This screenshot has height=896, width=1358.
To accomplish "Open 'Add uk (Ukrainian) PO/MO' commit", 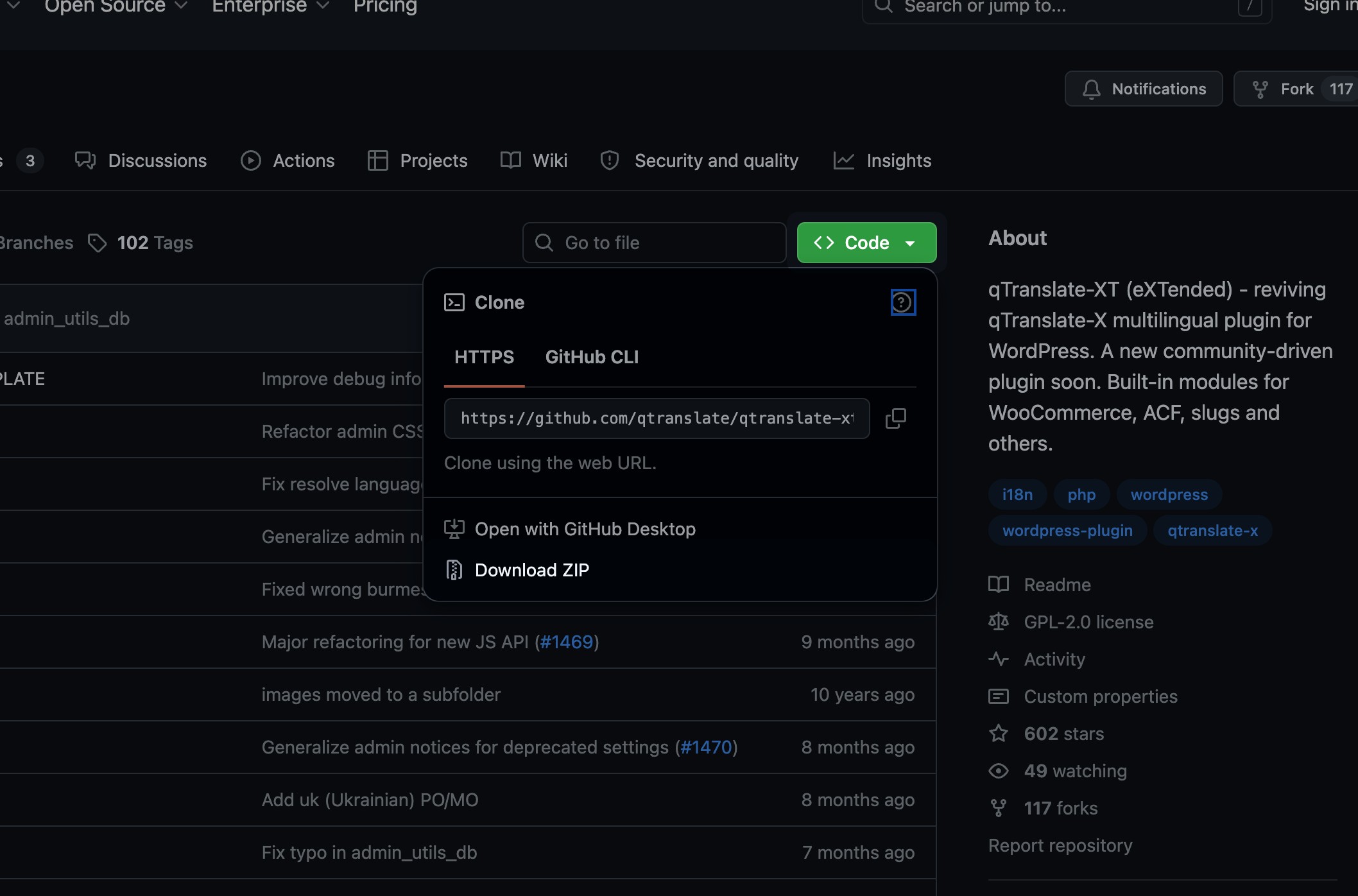I will (x=370, y=800).
